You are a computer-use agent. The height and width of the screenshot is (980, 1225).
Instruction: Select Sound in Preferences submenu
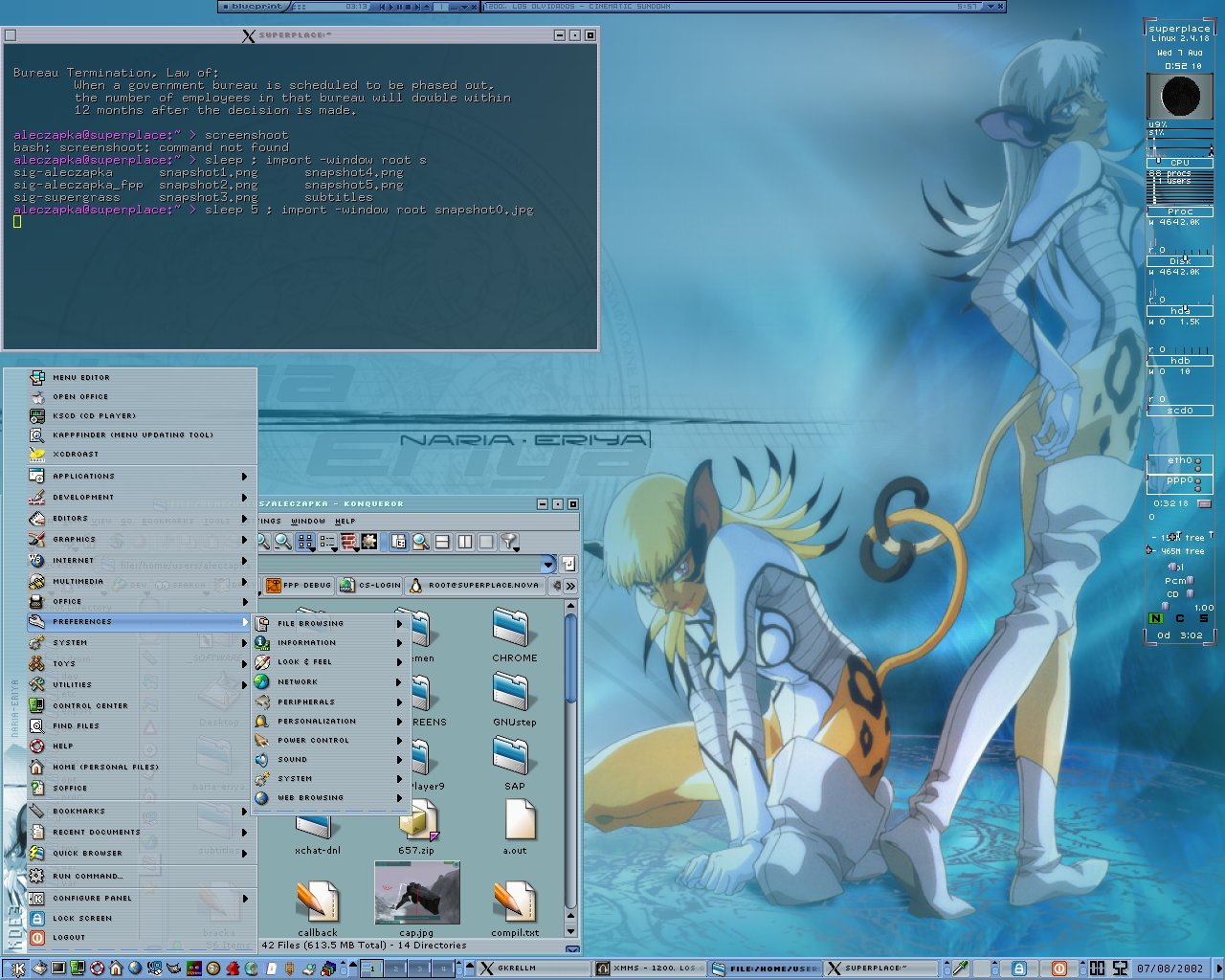pyautogui.click(x=331, y=759)
